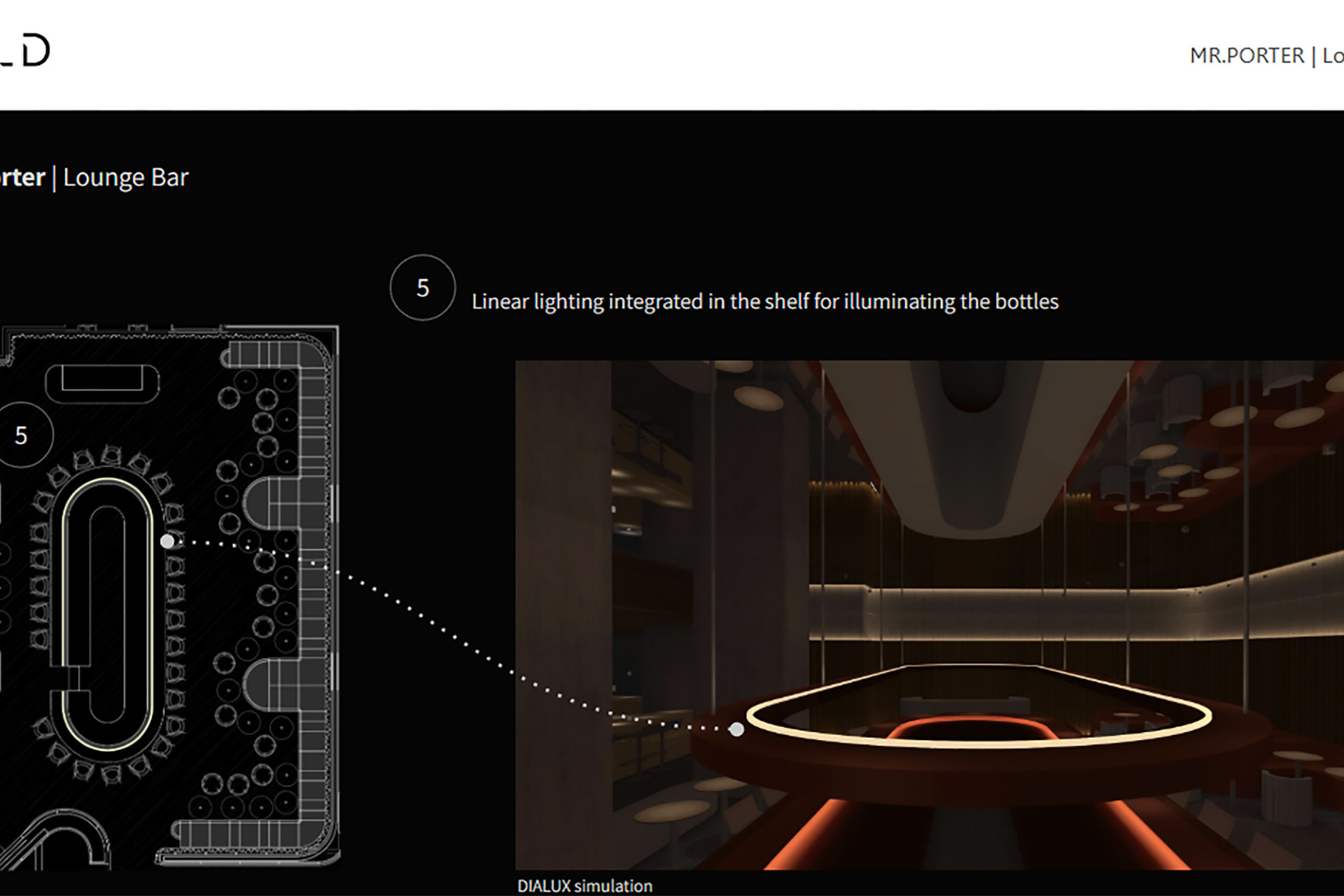Image resolution: width=1344 pixels, height=896 pixels.
Task: Click the linear lighting caption text
Action: coord(764,302)
